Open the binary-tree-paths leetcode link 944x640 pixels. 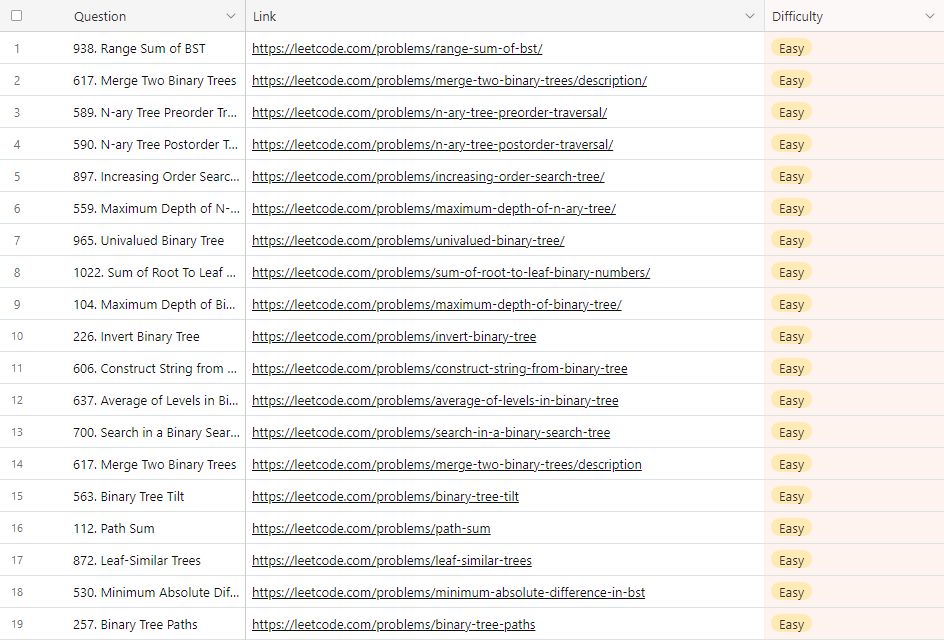[393, 624]
